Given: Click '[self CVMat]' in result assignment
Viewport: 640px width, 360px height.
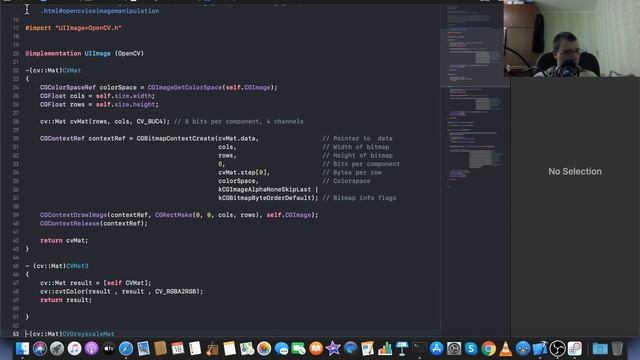Looking at the screenshot, I should pos(126,283).
